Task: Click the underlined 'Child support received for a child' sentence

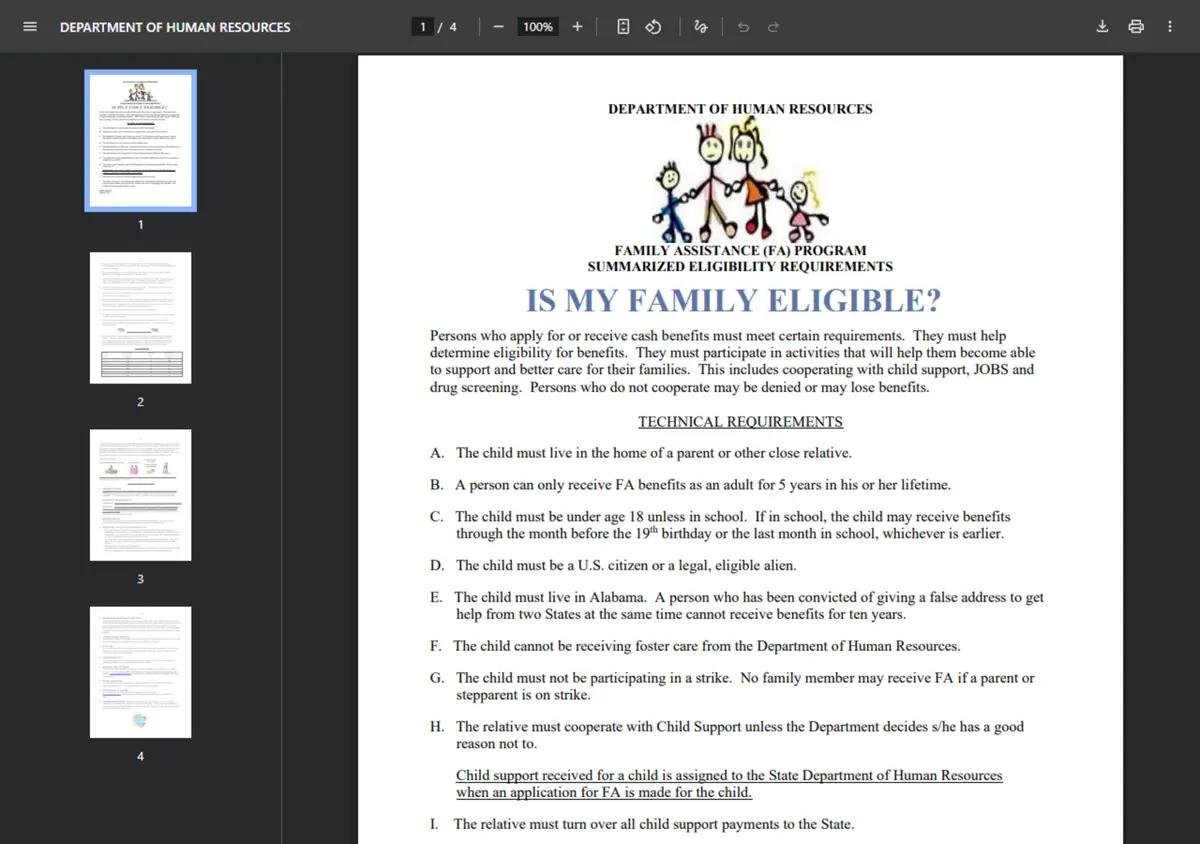Action: [x=729, y=784]
